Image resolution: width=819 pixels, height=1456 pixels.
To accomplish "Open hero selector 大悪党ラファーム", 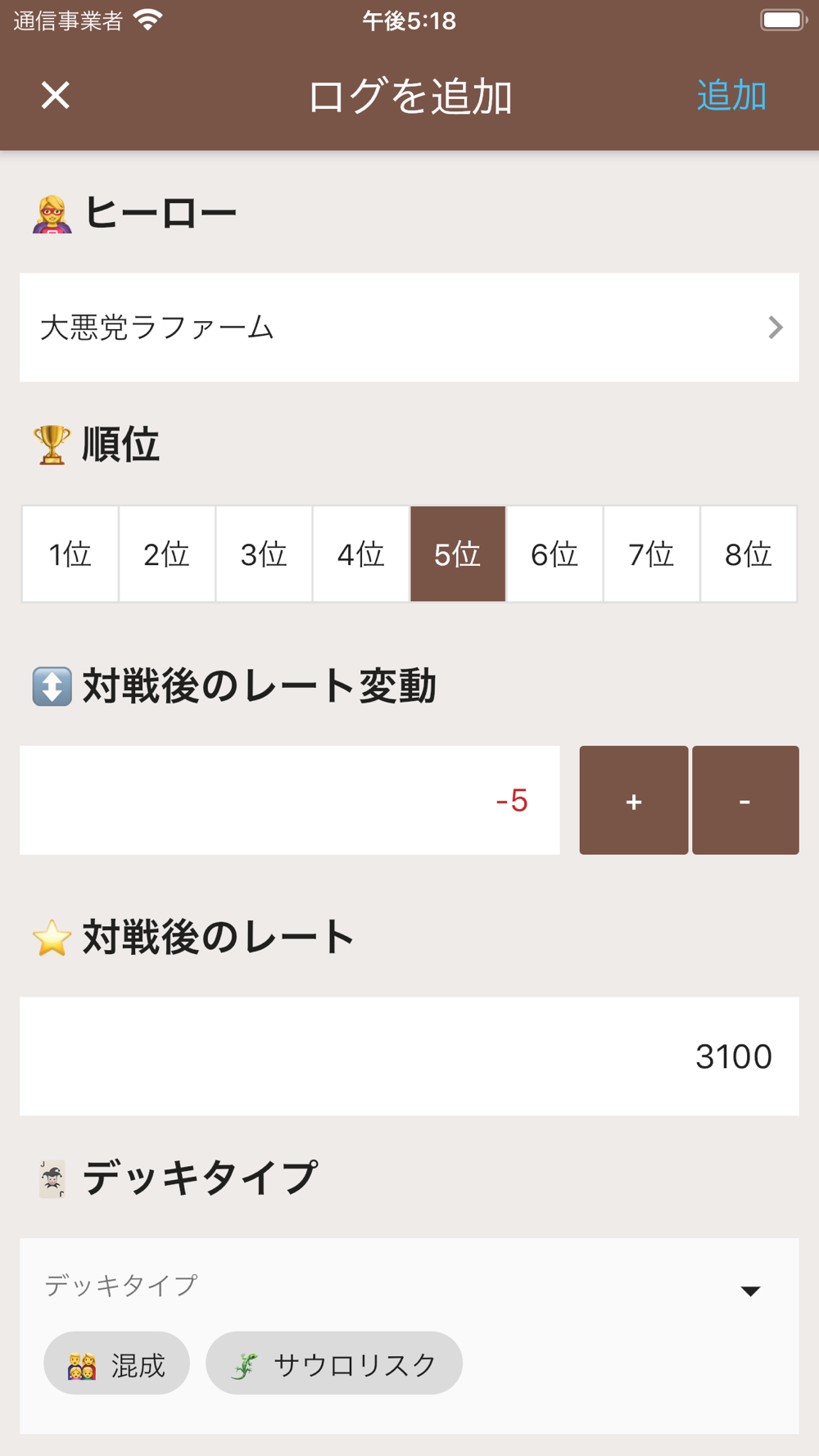I will coord(409,328).
